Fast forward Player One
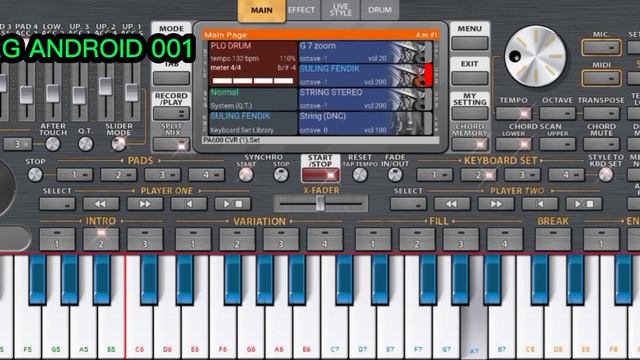 pyautogui.click(x=145, y=204)
